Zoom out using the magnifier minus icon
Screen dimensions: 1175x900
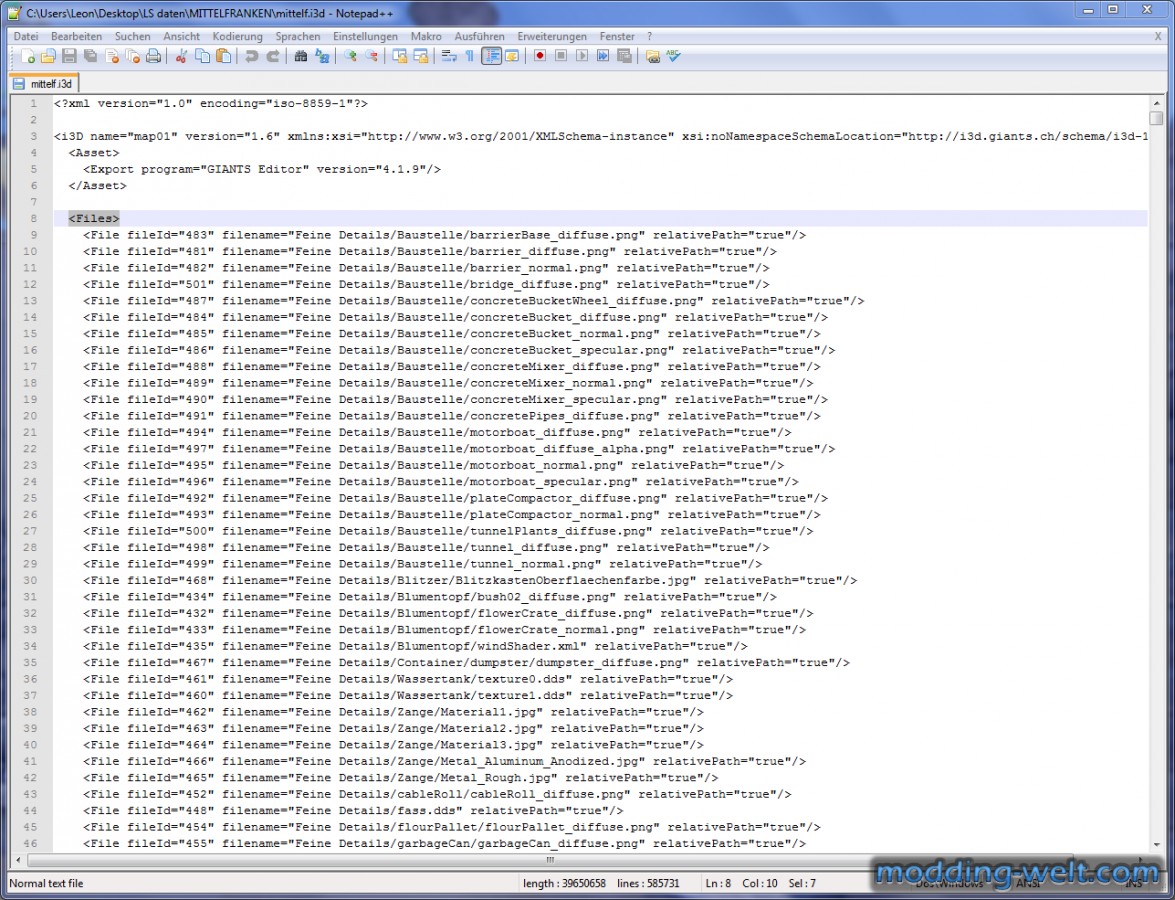(371, 56)
